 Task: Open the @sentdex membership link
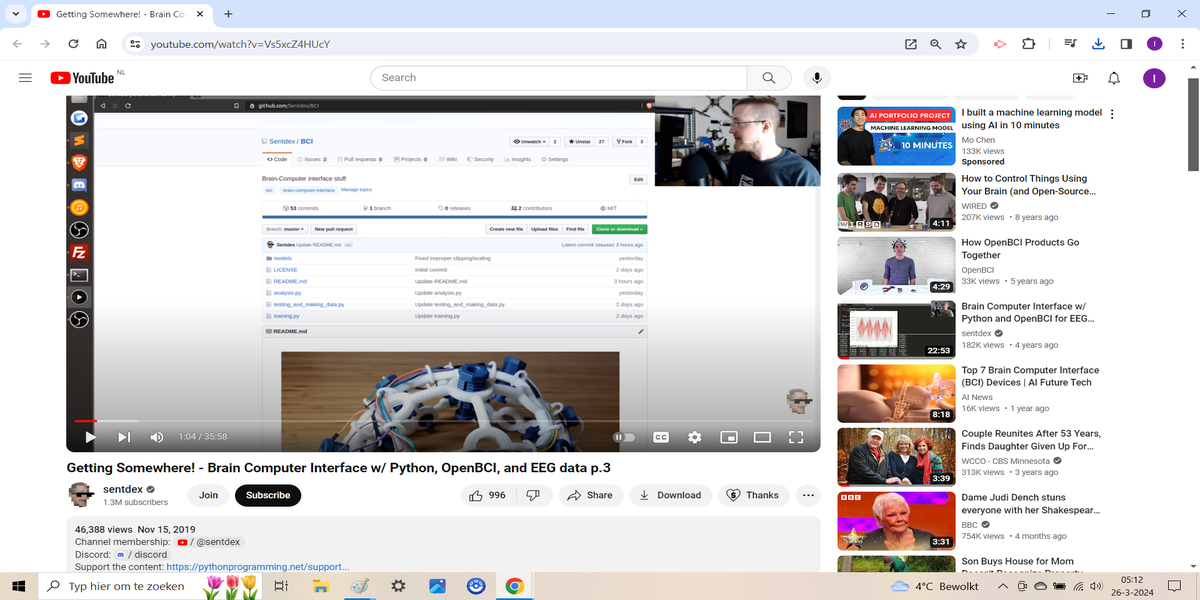(x=209, y=541)
